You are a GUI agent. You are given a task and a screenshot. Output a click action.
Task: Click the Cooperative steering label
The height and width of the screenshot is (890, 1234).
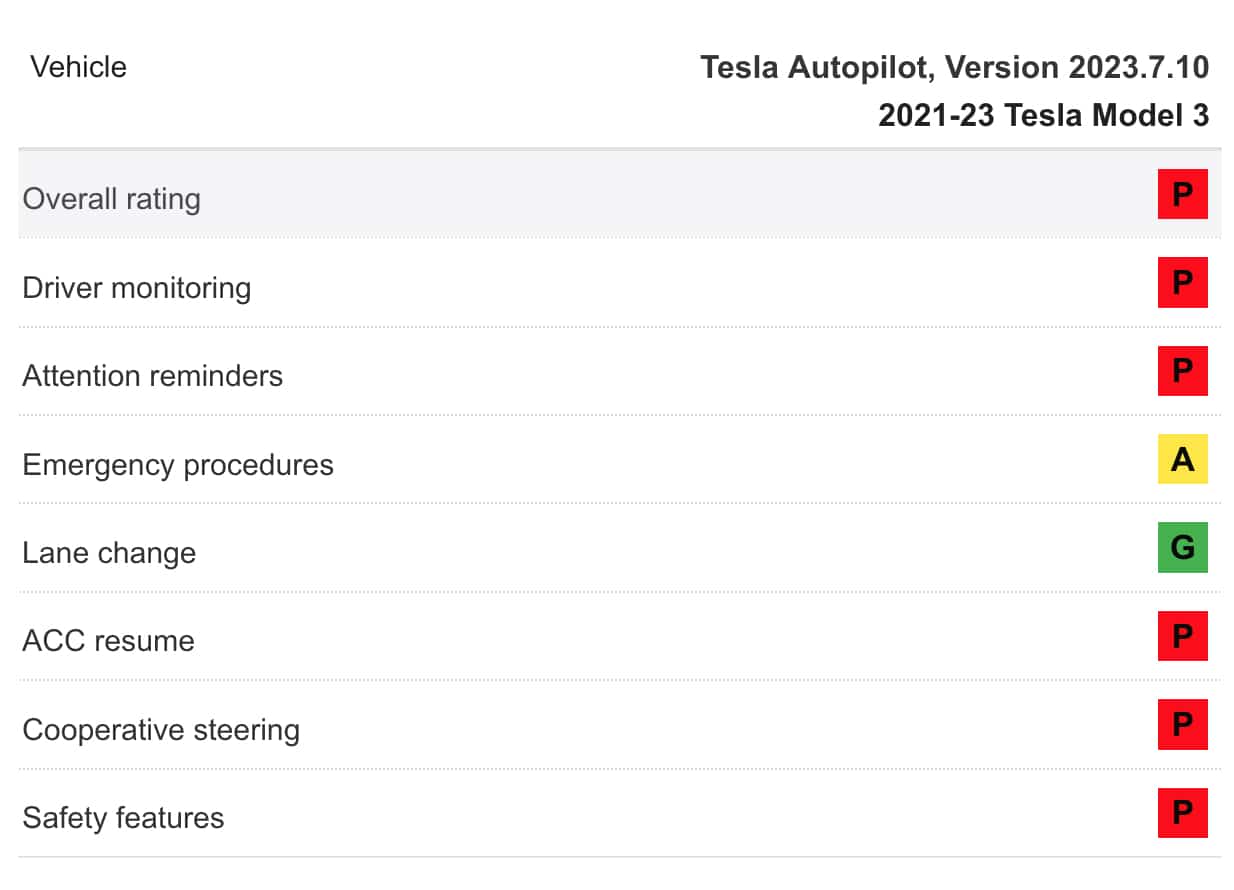pos(160,730)
